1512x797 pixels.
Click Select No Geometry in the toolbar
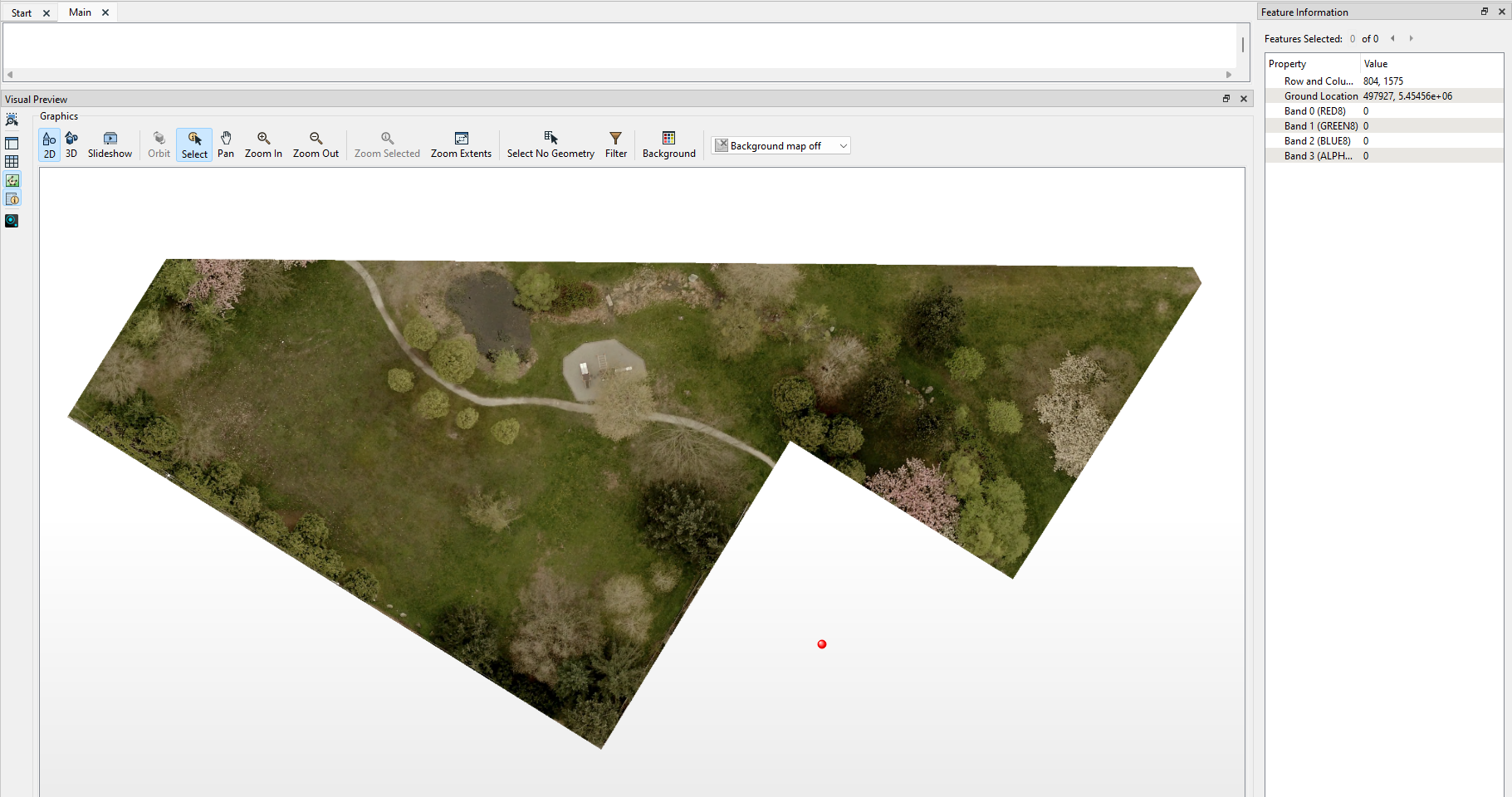550,144
